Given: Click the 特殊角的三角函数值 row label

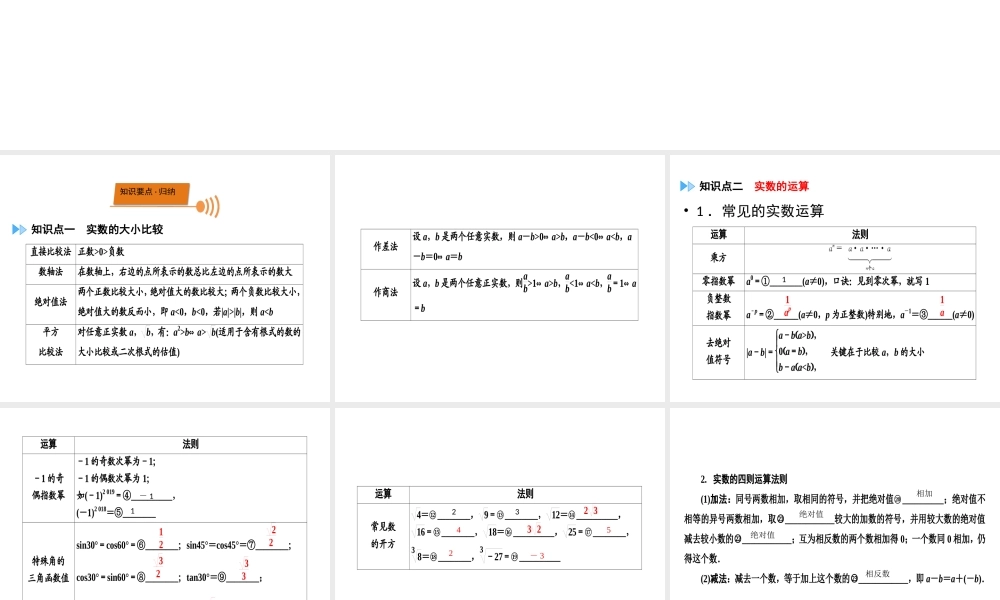Looking at the screenshot, I should pyautogui.click(x=48, y=569).
